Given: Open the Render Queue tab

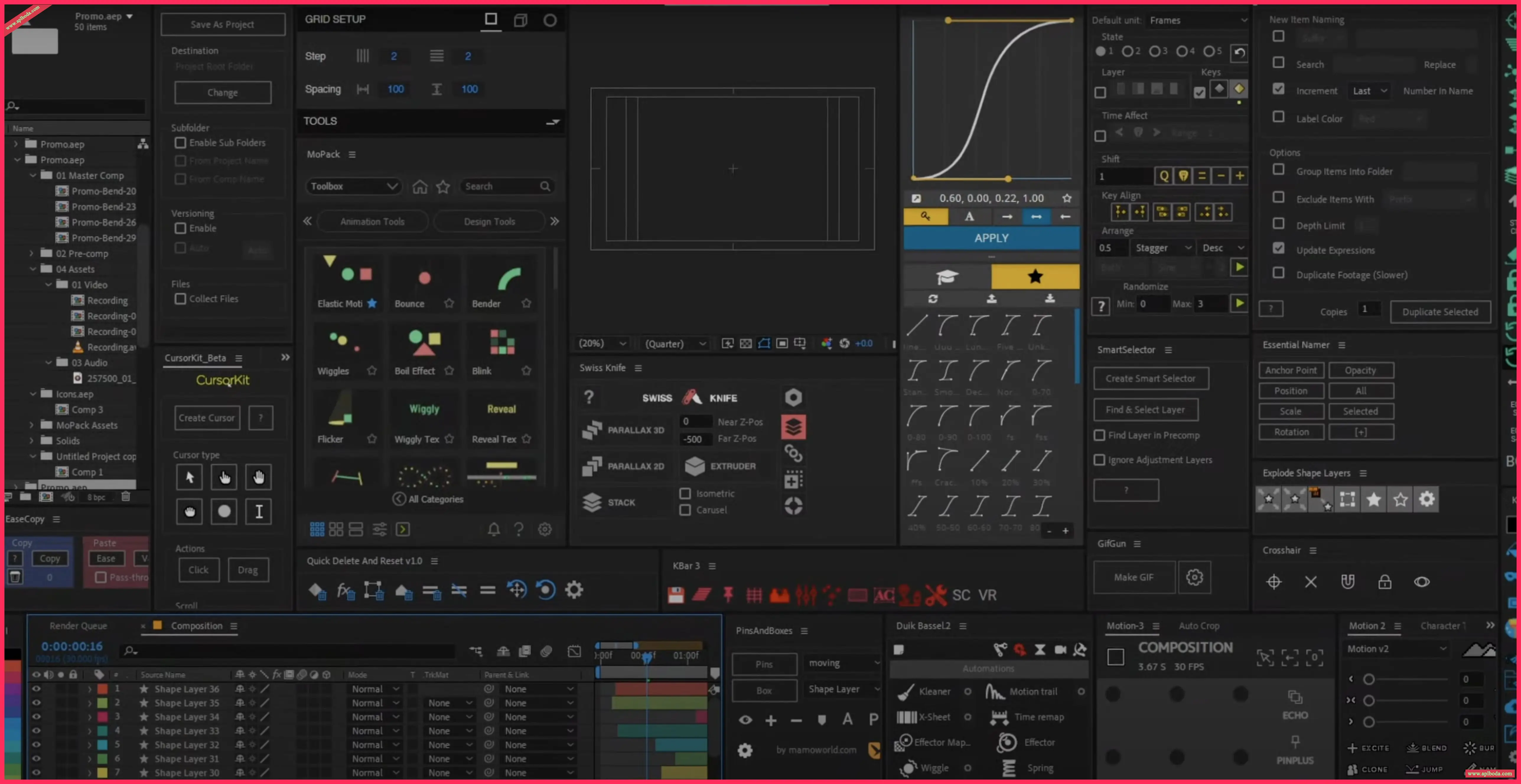Looking at the screenshot, I should [x=78, y=626].
